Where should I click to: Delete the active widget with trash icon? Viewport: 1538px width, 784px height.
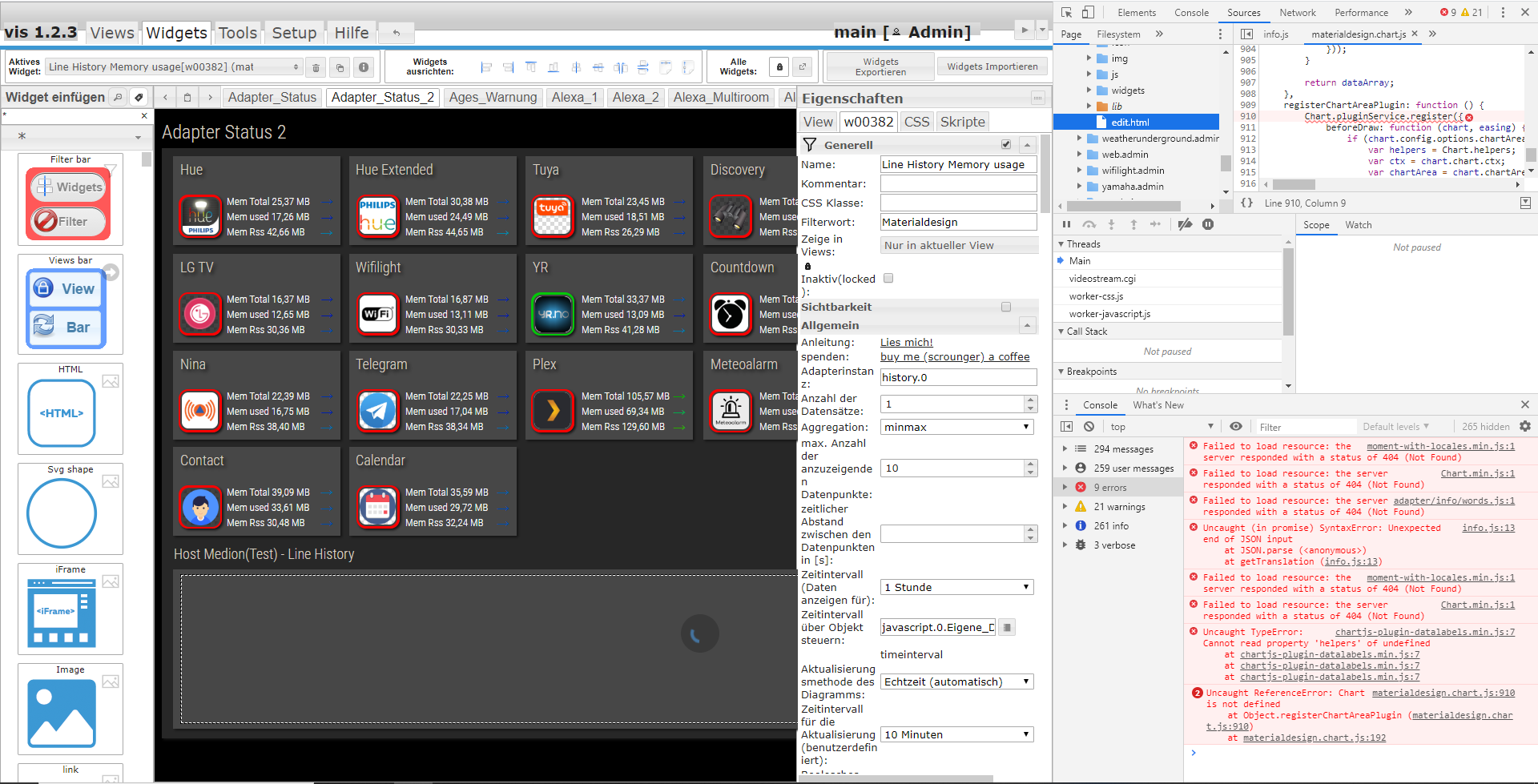click(316, 67)
